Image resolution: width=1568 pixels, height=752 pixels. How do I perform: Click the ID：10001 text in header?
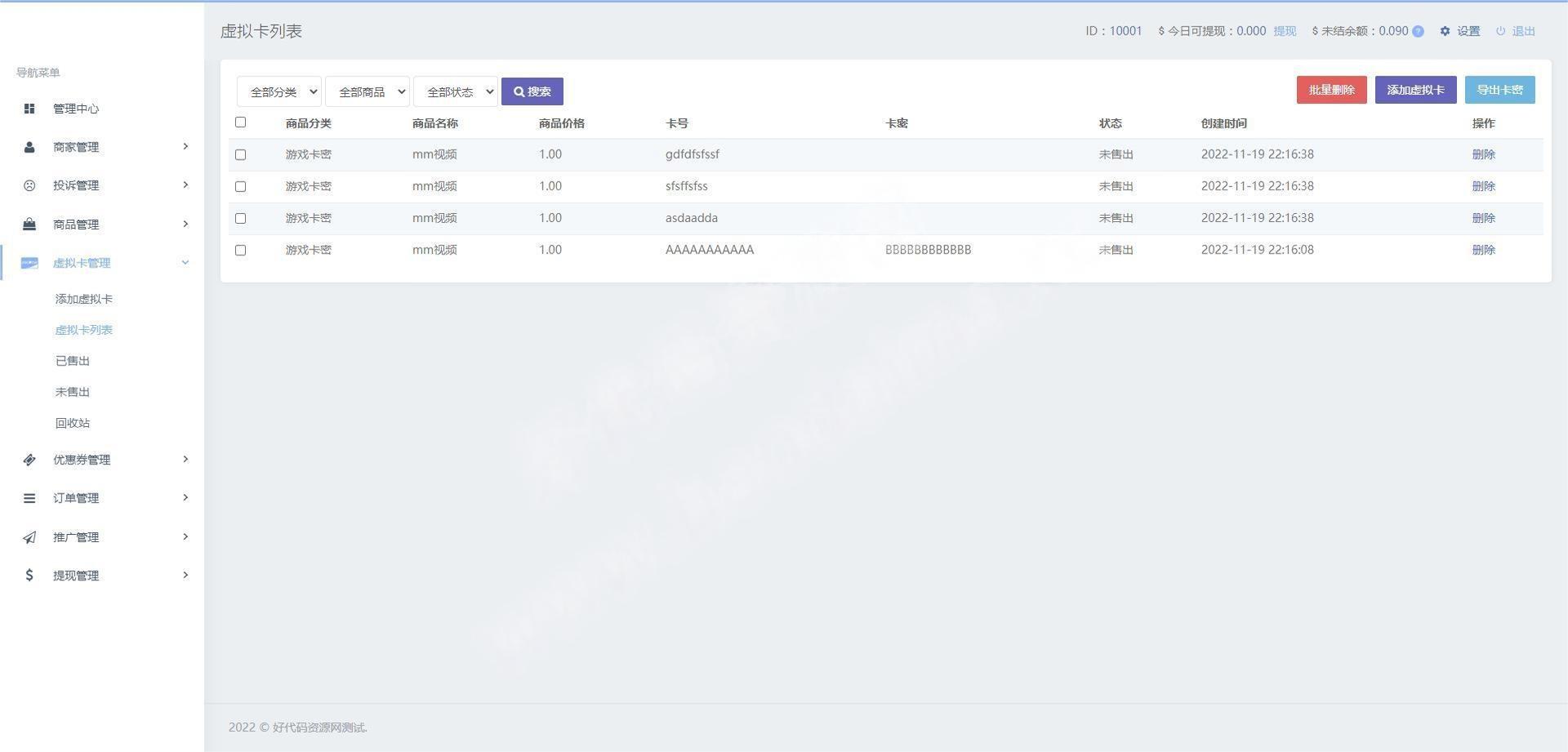(x=1114, y=31)
